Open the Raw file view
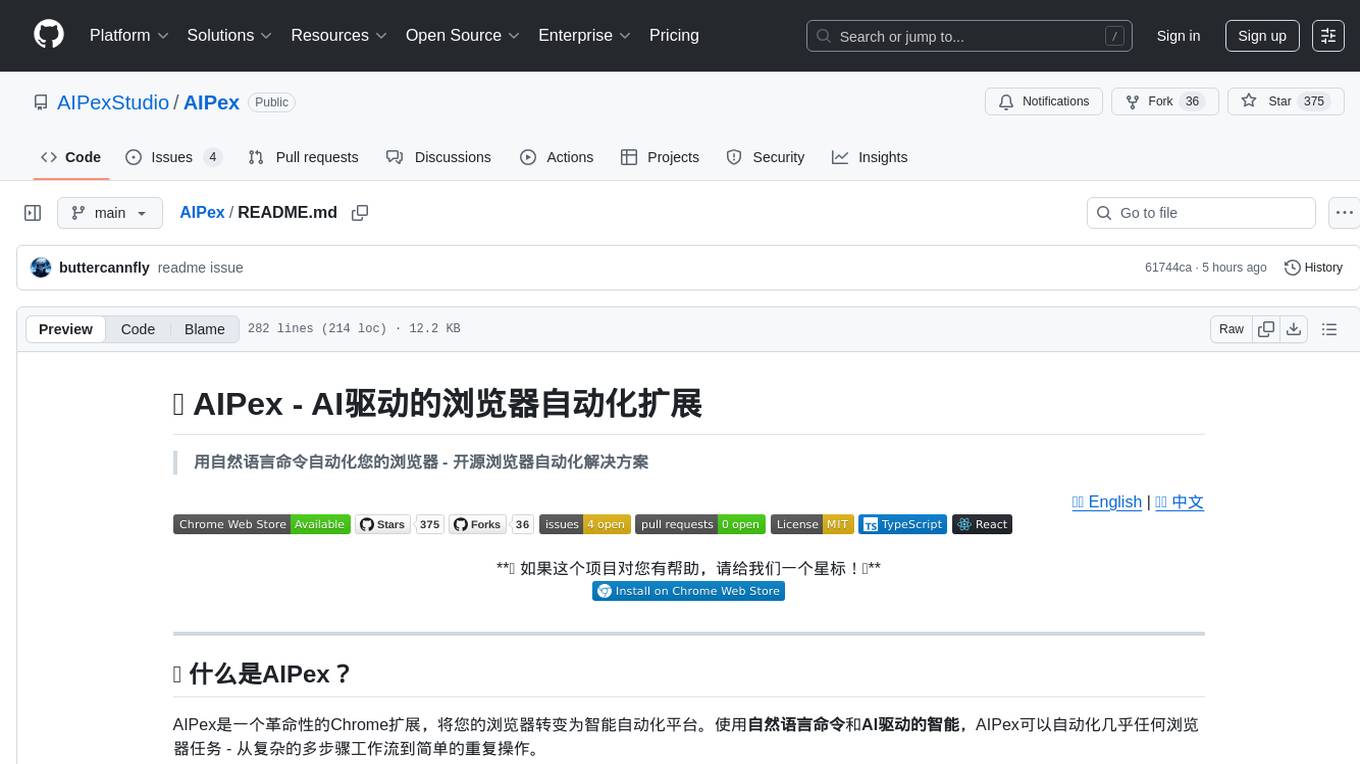This screenshot has height=764, width=1360. (x=1231, y=329)
